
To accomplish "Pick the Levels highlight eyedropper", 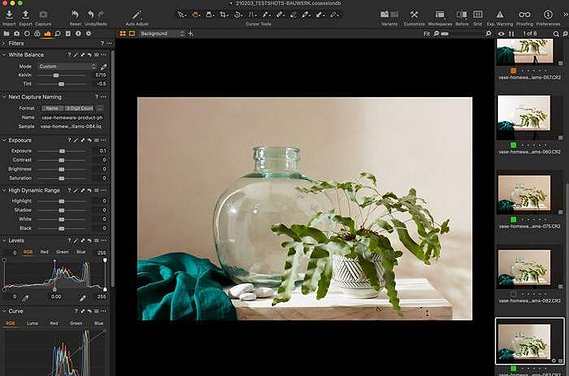I will [82, 298].
